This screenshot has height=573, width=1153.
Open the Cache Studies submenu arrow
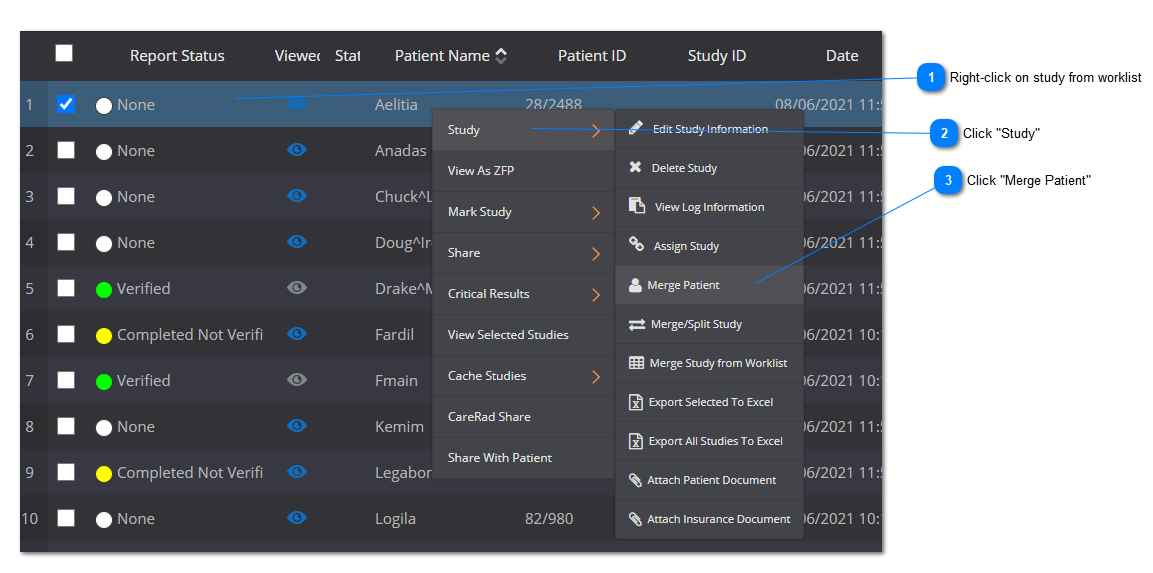[596, 377]
